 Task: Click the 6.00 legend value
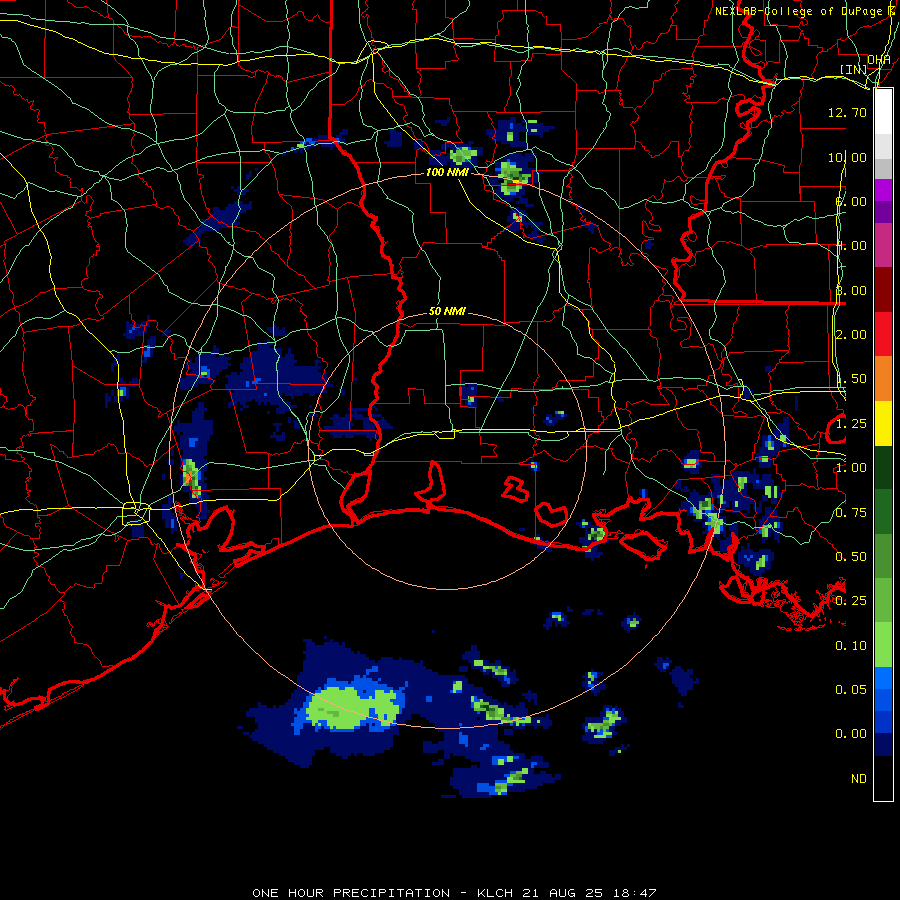click(850, 201)
